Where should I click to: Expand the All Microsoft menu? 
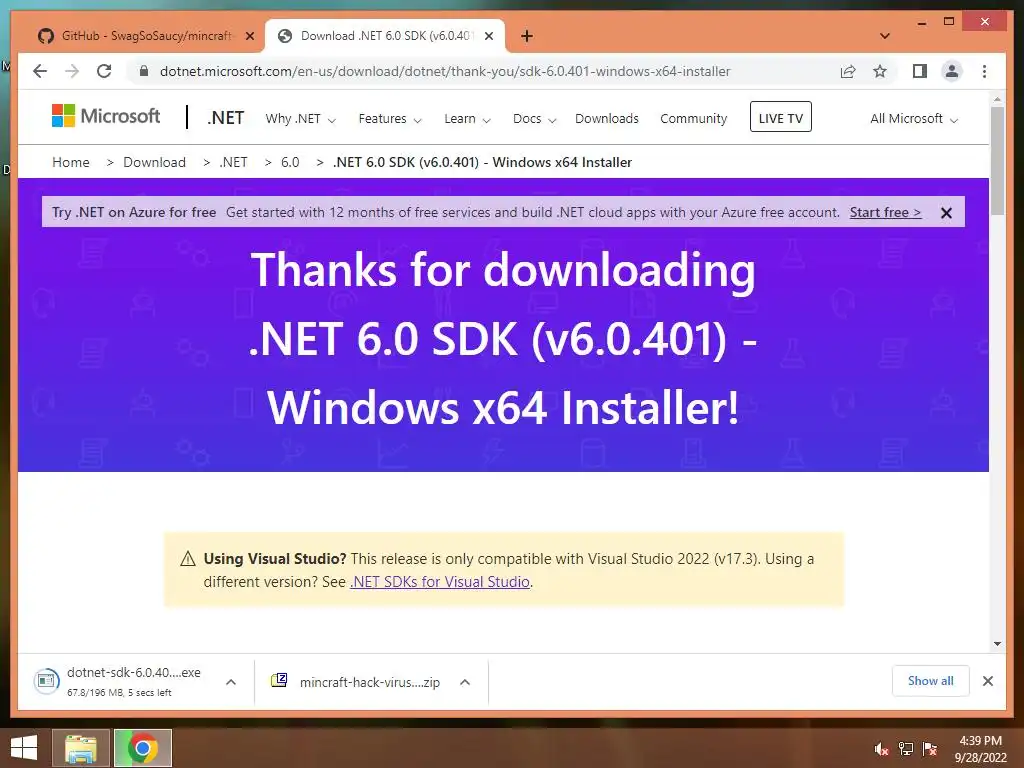click(914, 119)
